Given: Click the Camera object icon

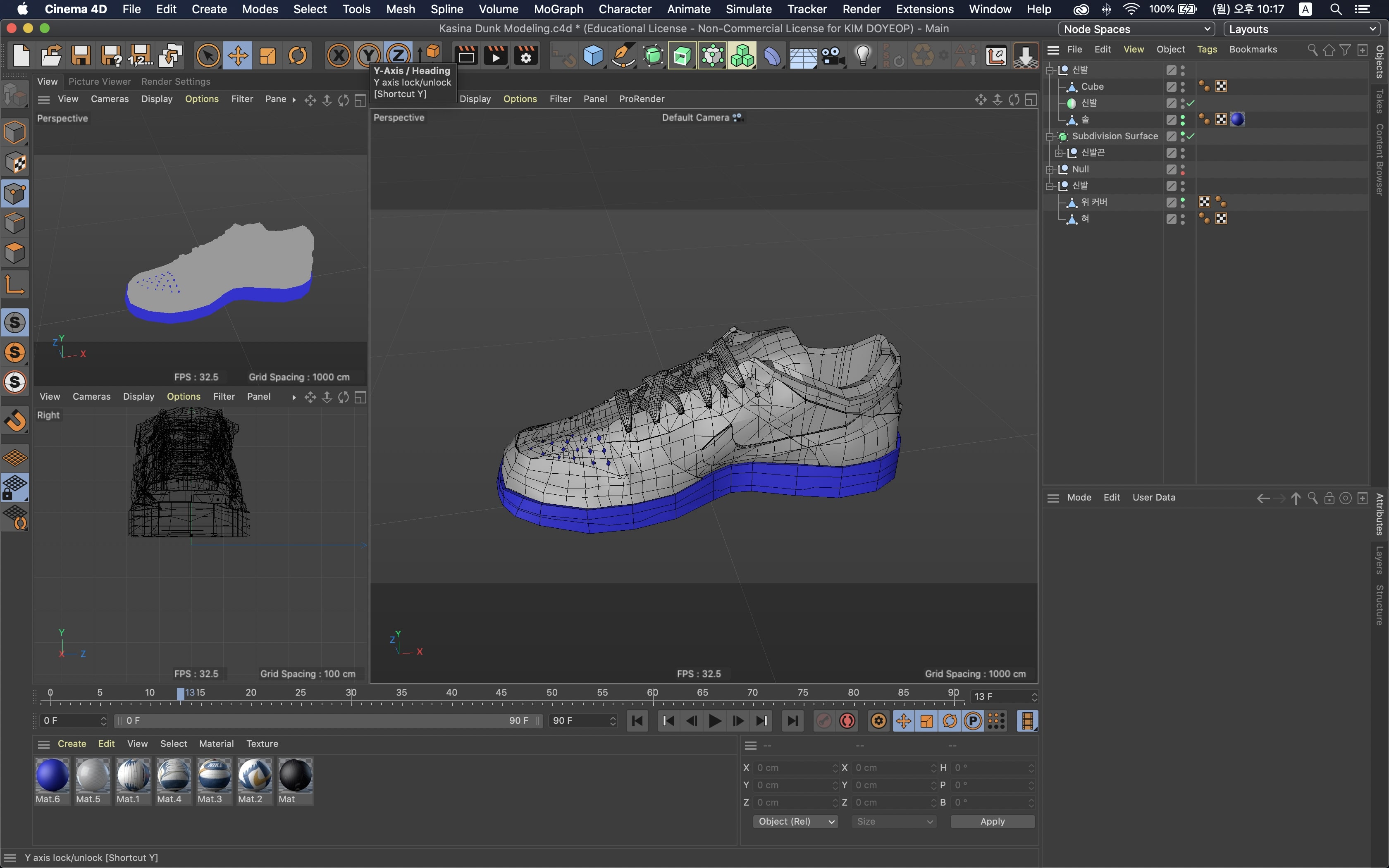Looking at the screenshot, I should click(x=833, y=56).
